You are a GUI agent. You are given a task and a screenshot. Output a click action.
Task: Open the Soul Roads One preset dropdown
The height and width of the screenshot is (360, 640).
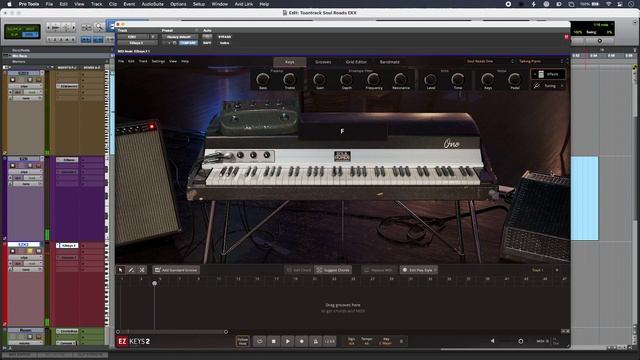click(489, 61)
